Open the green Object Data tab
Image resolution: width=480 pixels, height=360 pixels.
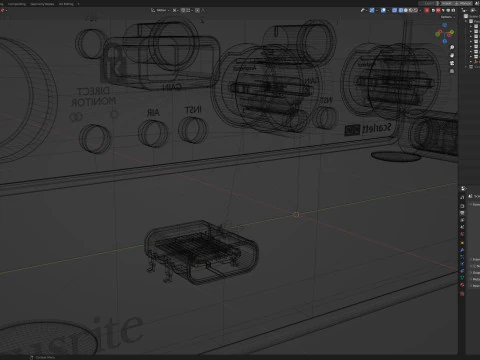[x=462, y=278]
